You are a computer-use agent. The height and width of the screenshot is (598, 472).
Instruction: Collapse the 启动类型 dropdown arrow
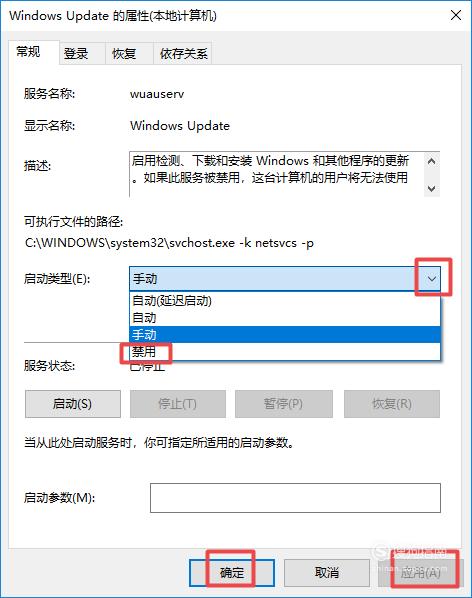coord(432,279)
